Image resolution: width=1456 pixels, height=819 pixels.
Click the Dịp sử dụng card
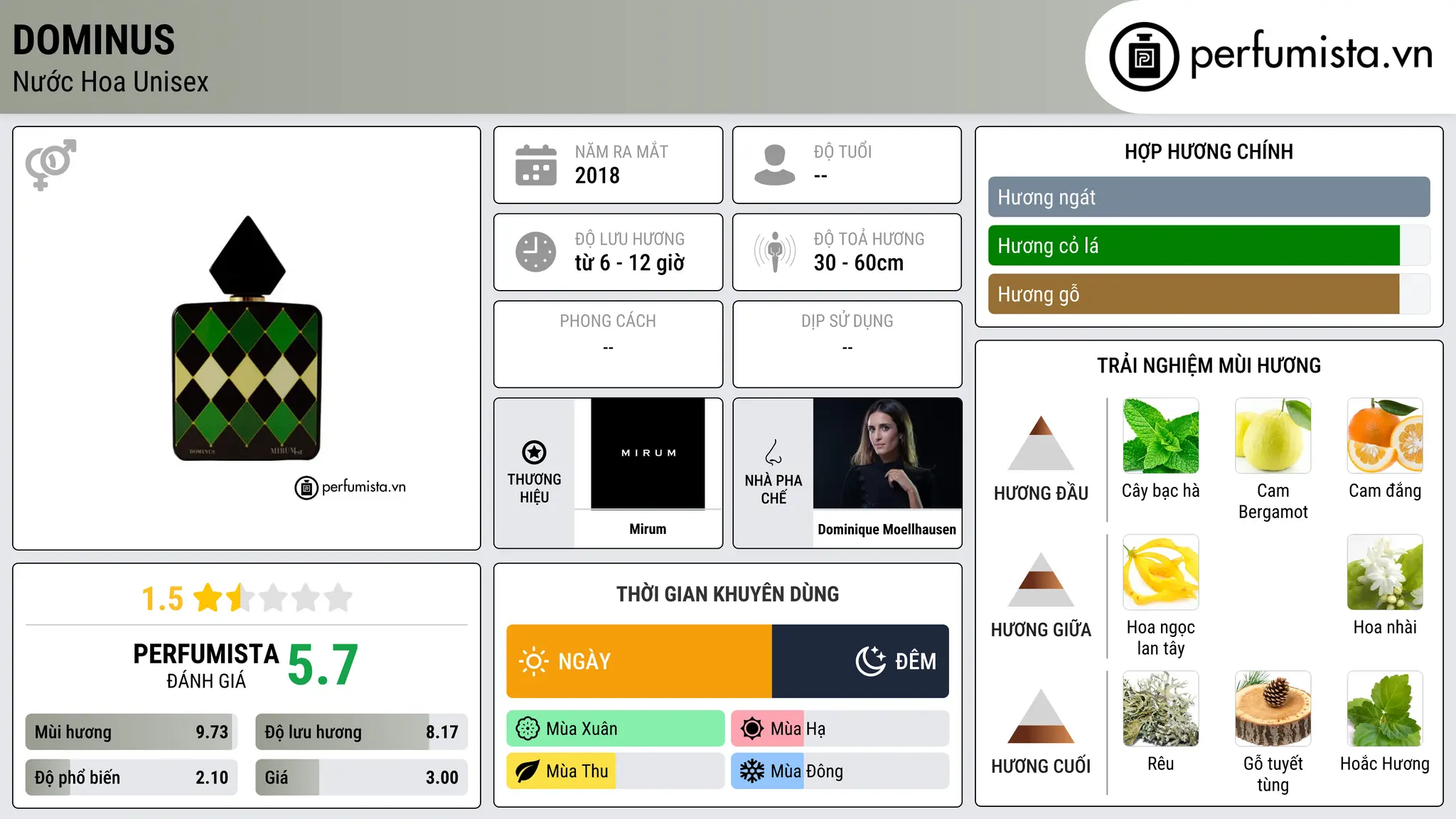point(847,344)
